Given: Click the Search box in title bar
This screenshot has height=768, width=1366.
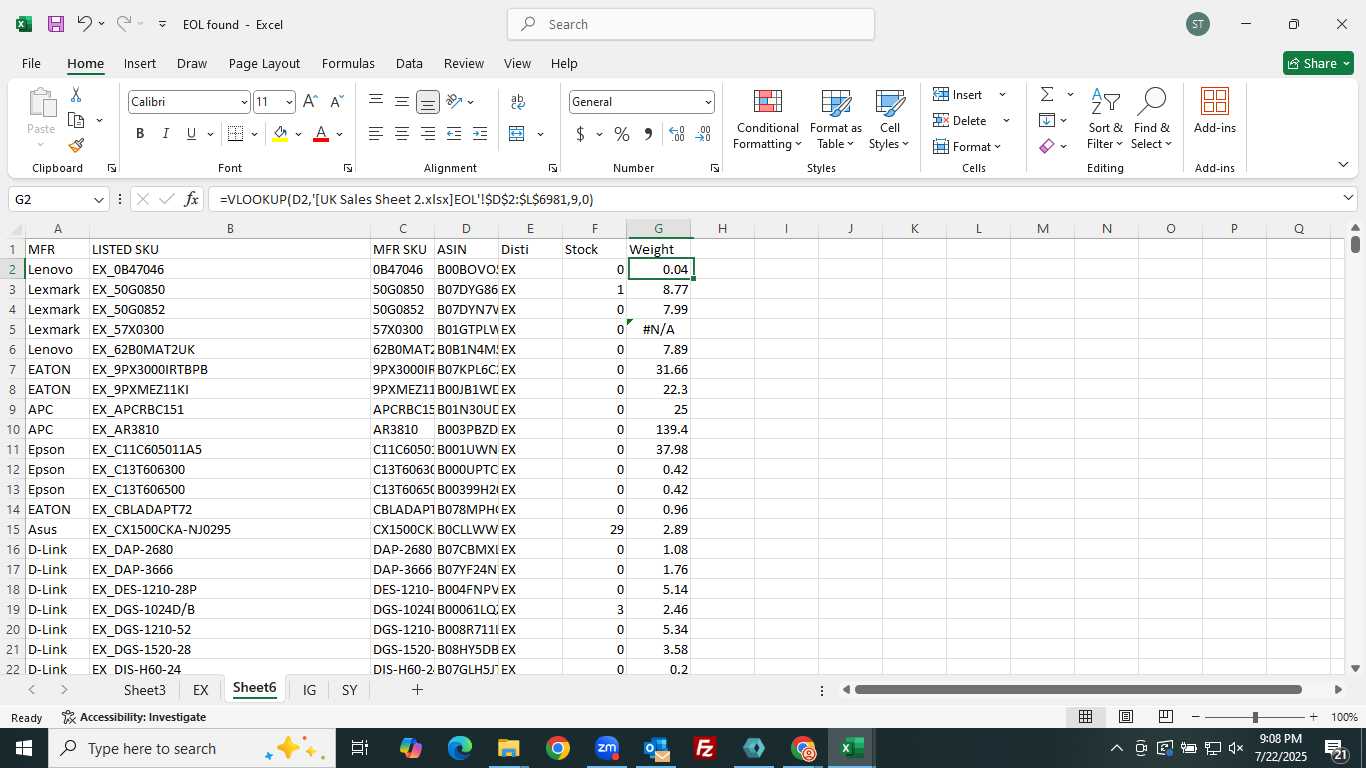Looking at the screenshot, I should click(x=691, y=24).
